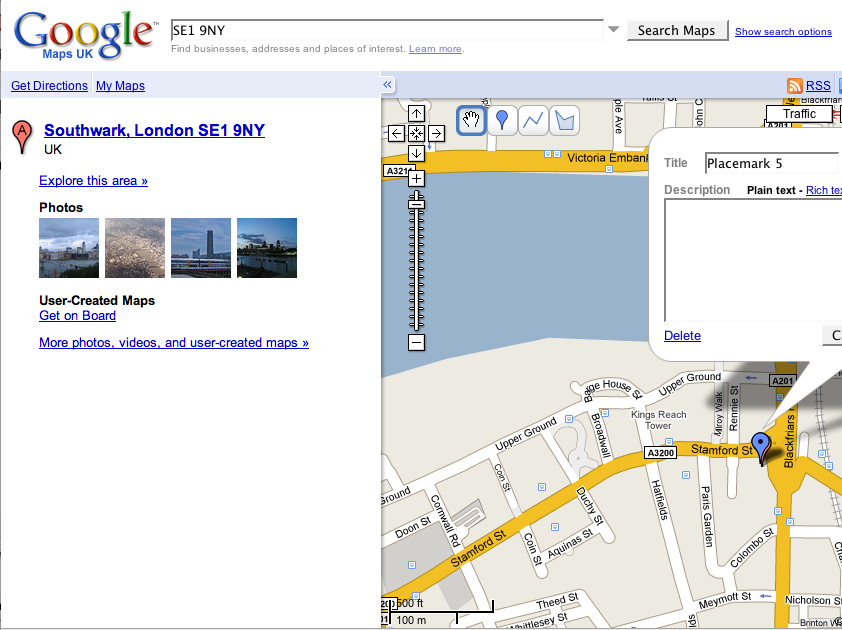Screen dimensions: 842x630
Task: Zoom out with the minus button
Action: (x=417, y=343)
